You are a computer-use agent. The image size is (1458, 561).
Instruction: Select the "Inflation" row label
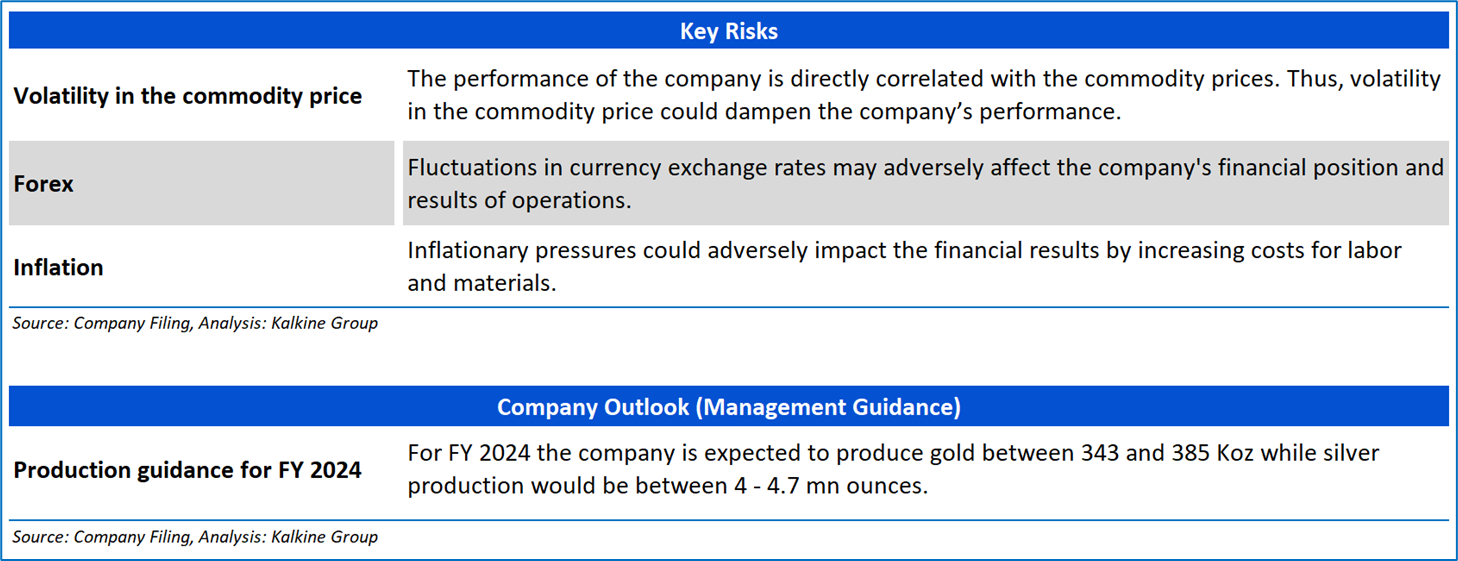(x=58, y=268)
